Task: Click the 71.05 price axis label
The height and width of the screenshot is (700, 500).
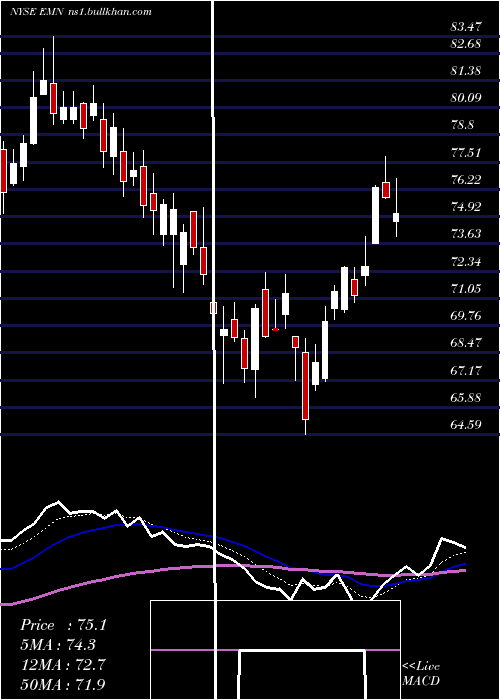Action: (466, 289)
